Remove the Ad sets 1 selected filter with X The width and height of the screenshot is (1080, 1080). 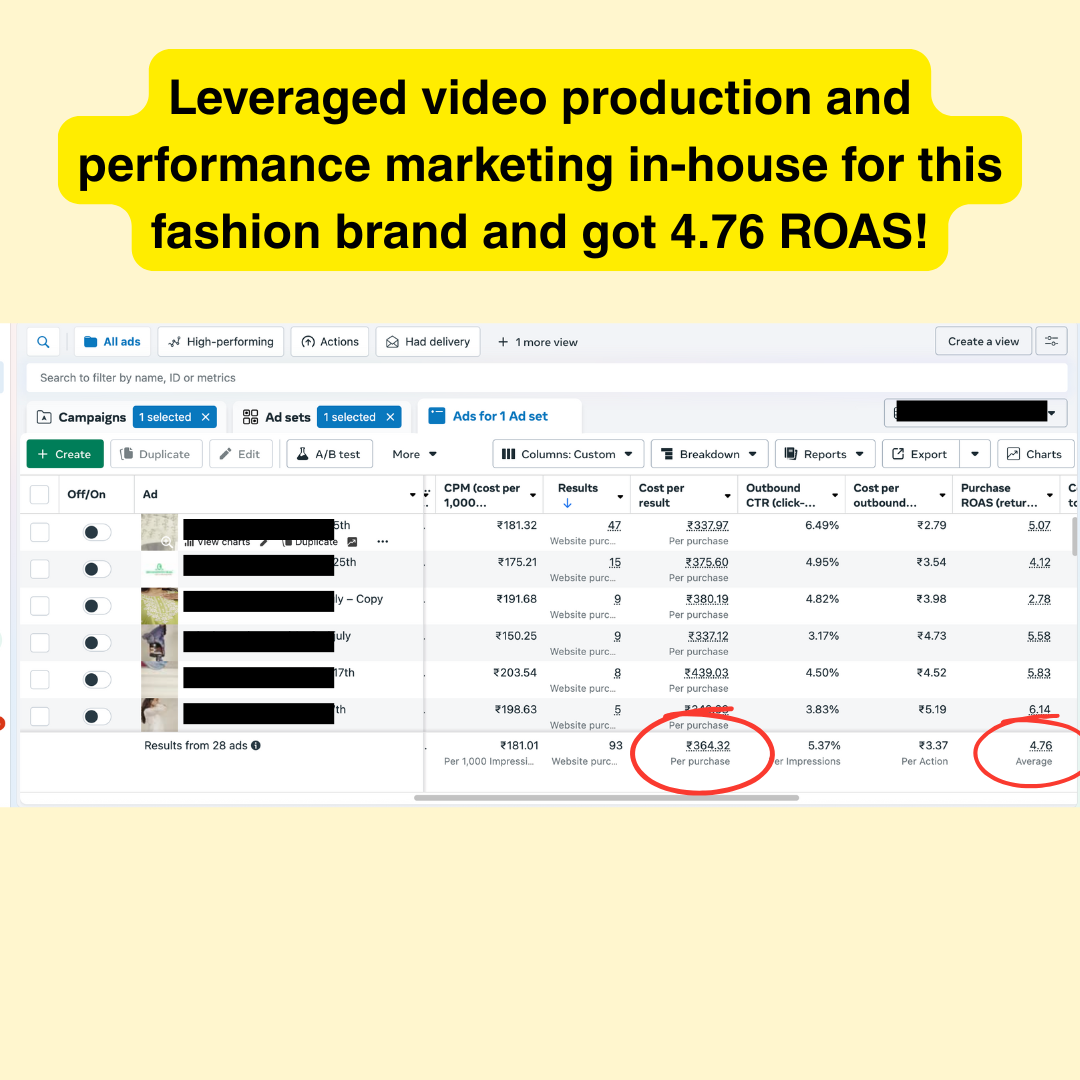pyautogui.click(x=390, y=417)
